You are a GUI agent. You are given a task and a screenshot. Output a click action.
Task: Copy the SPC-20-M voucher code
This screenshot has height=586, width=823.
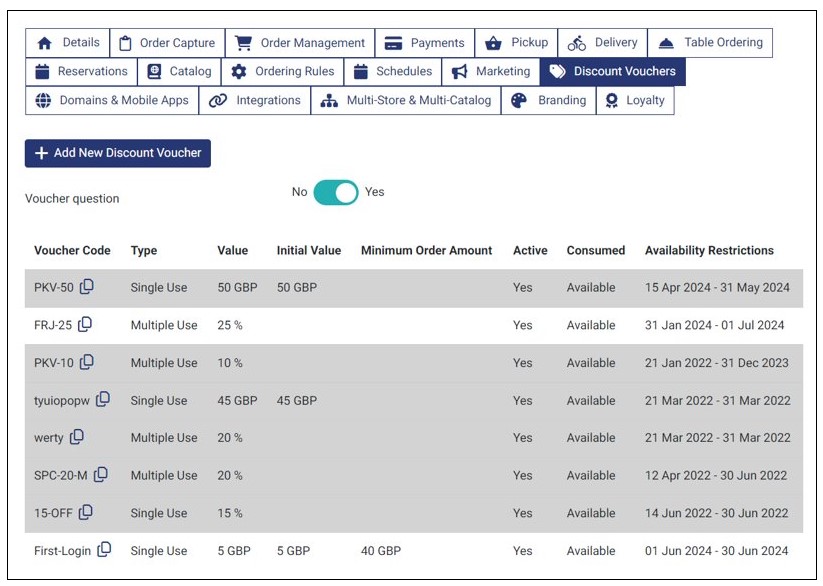point(101,475)
